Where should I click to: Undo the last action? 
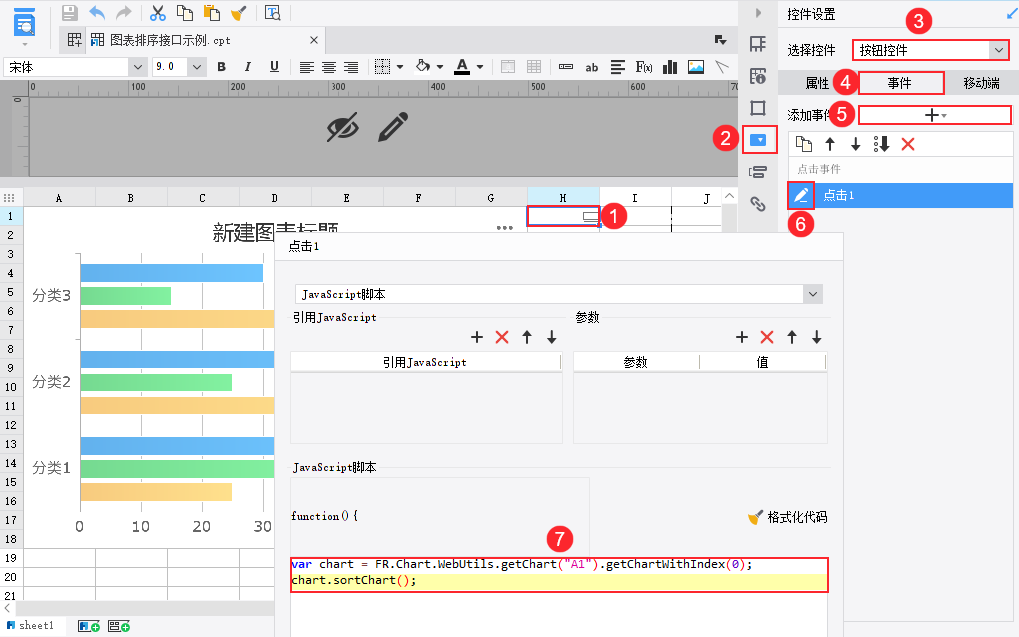pyautogui.click(x=97, y=12)
